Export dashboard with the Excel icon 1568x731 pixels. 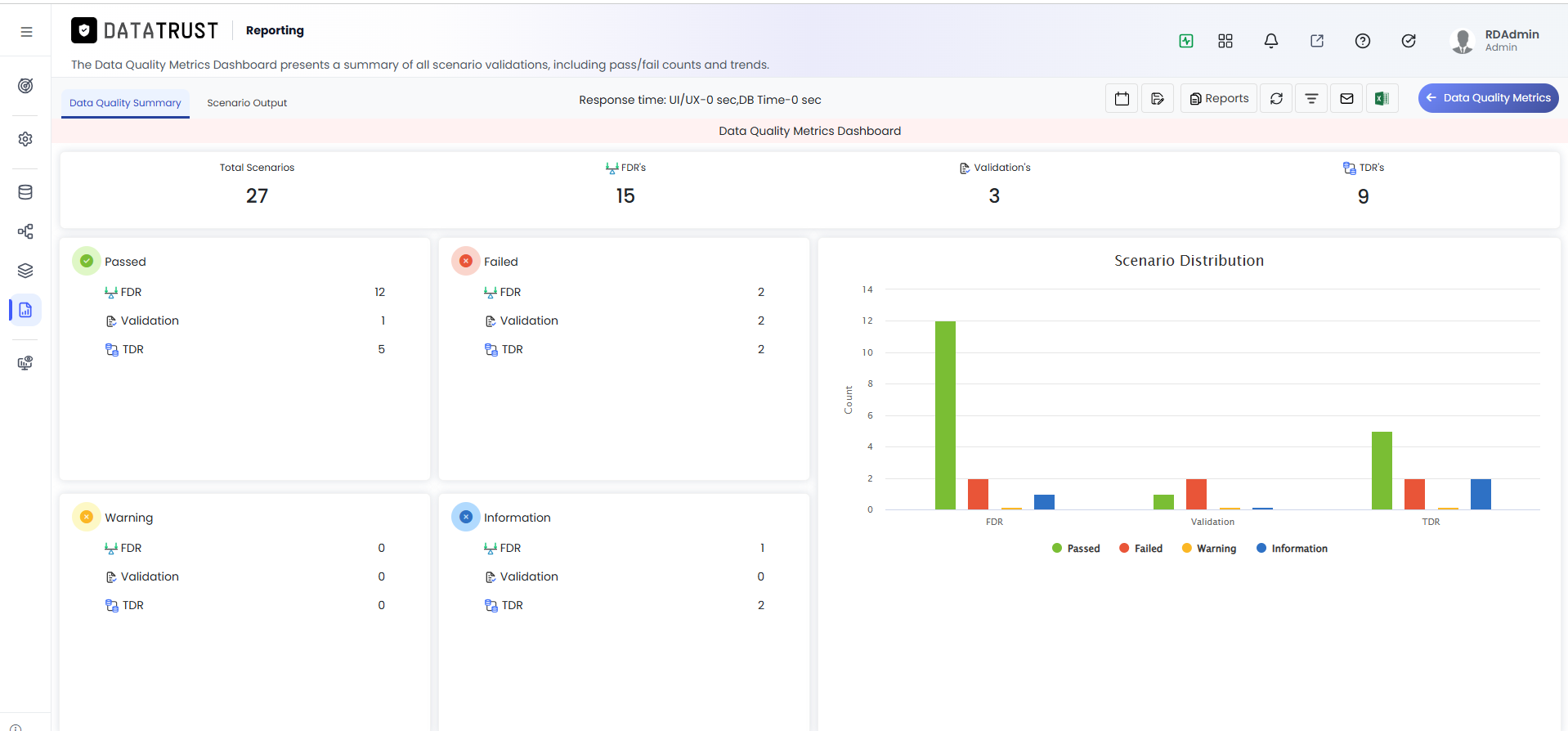point(1382,98)
